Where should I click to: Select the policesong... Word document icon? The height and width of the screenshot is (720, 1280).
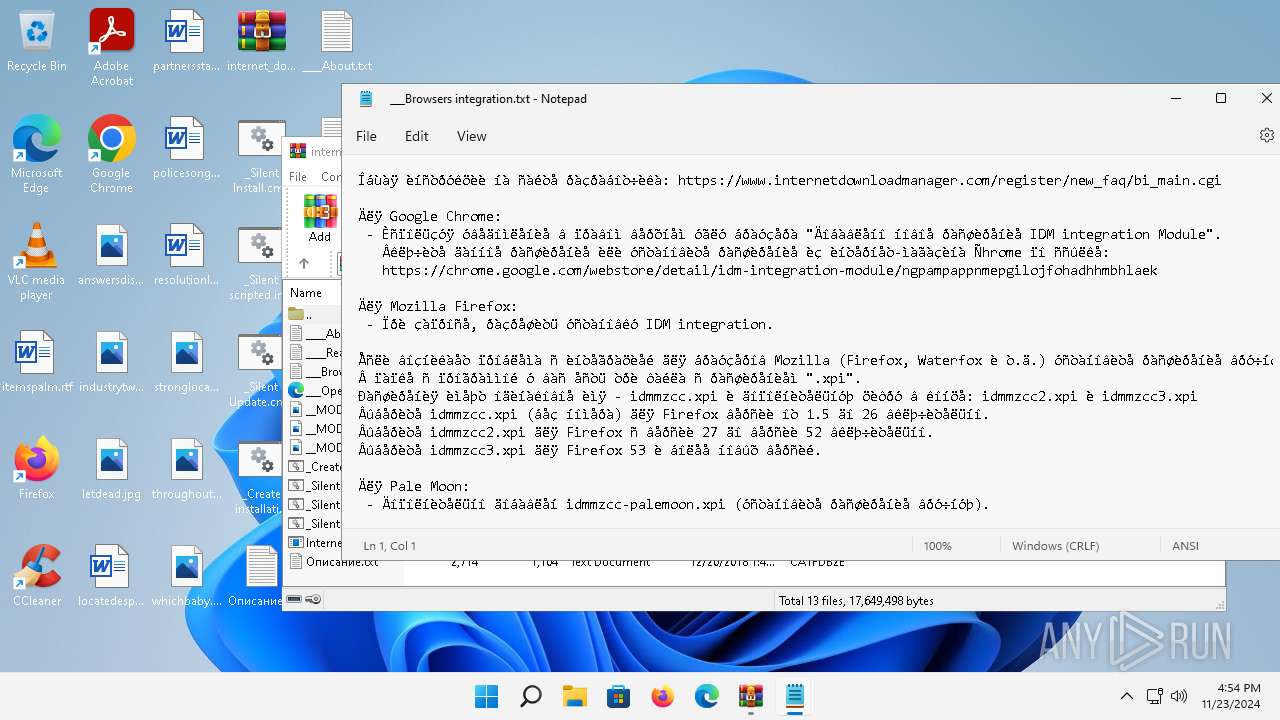pyautogui.click(x=185, y=148)
